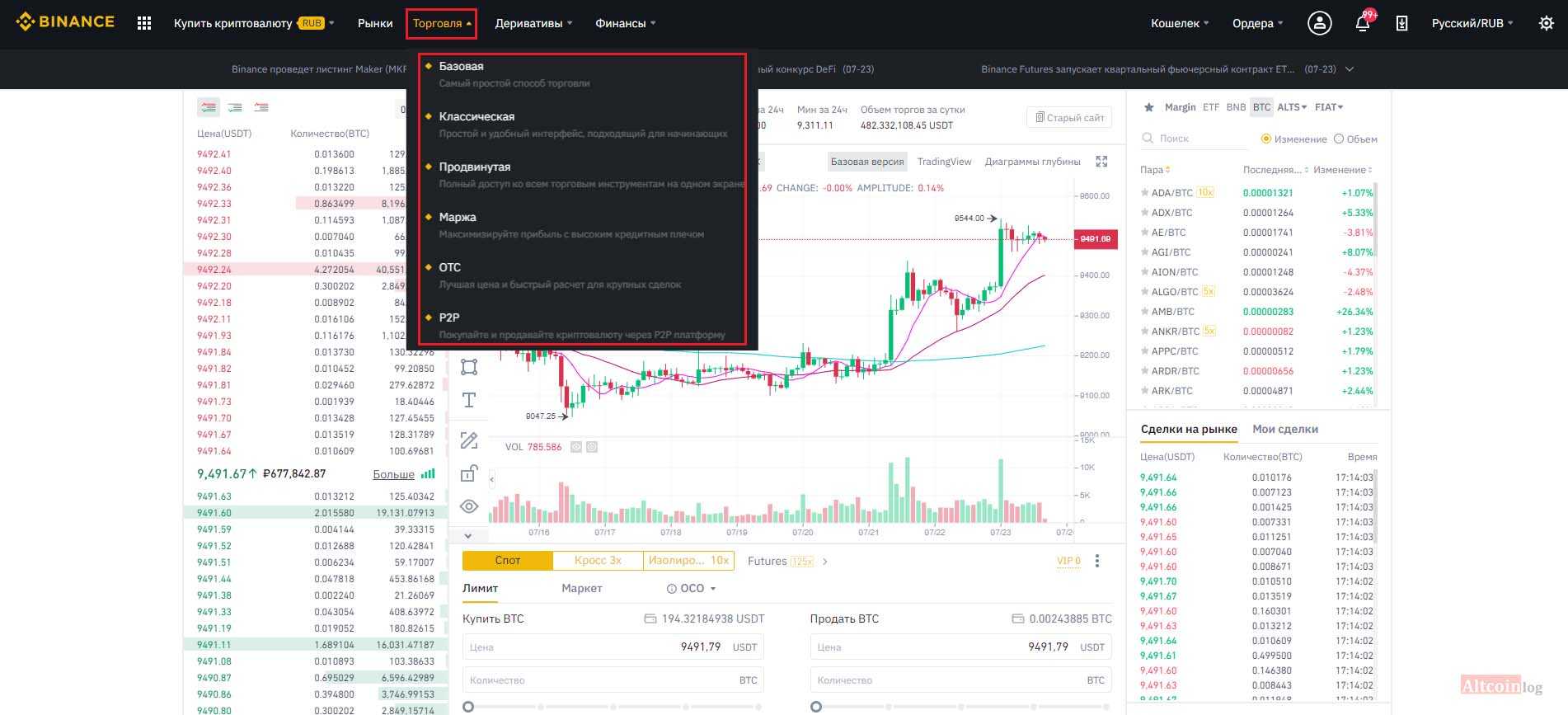Switch to Кросс 3x margin mode
Screen dimensions: 1568x715
[x=598, y=560]
